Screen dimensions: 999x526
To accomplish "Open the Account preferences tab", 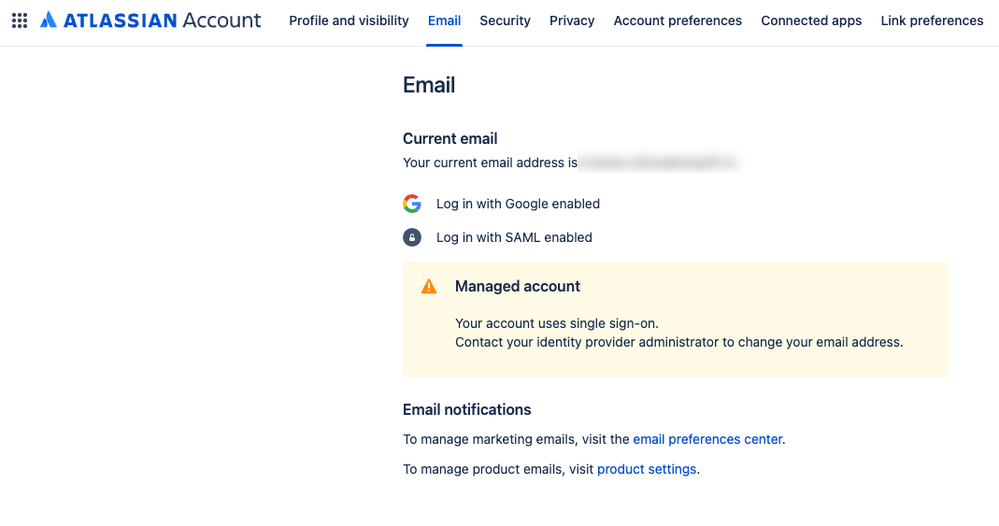I will [x=677, y=20].
